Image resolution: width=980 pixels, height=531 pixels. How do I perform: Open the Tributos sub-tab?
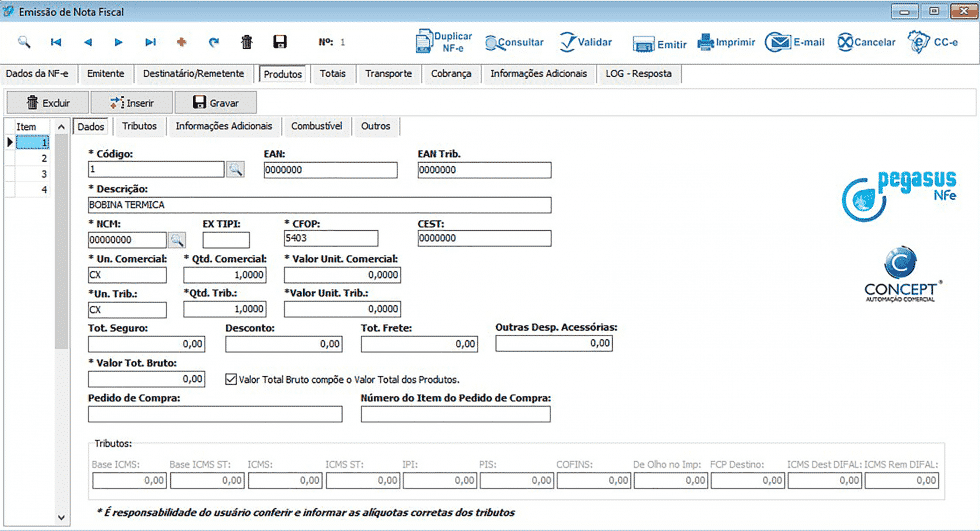[139, 126]
